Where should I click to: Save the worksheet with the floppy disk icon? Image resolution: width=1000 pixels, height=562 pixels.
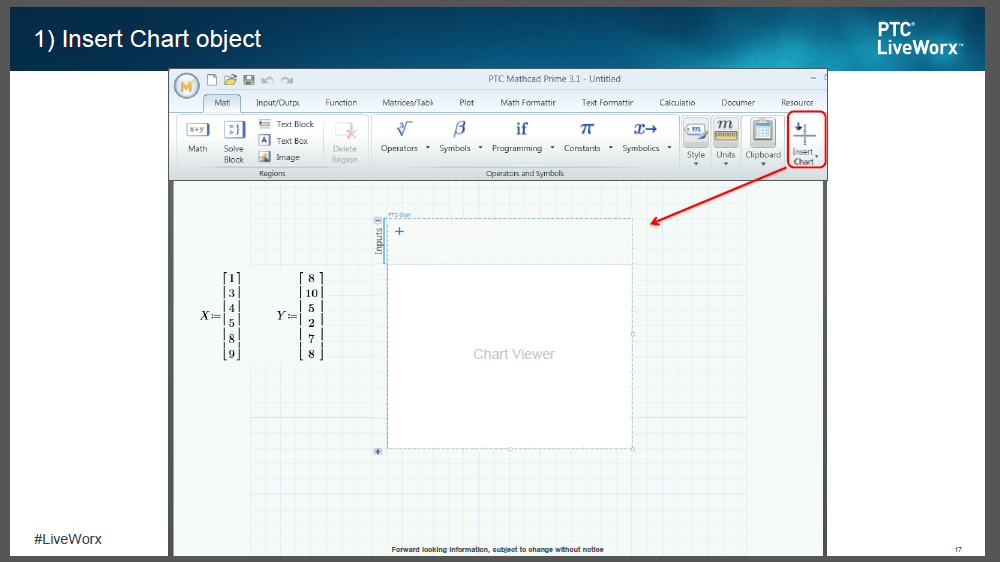pos(249,80)
